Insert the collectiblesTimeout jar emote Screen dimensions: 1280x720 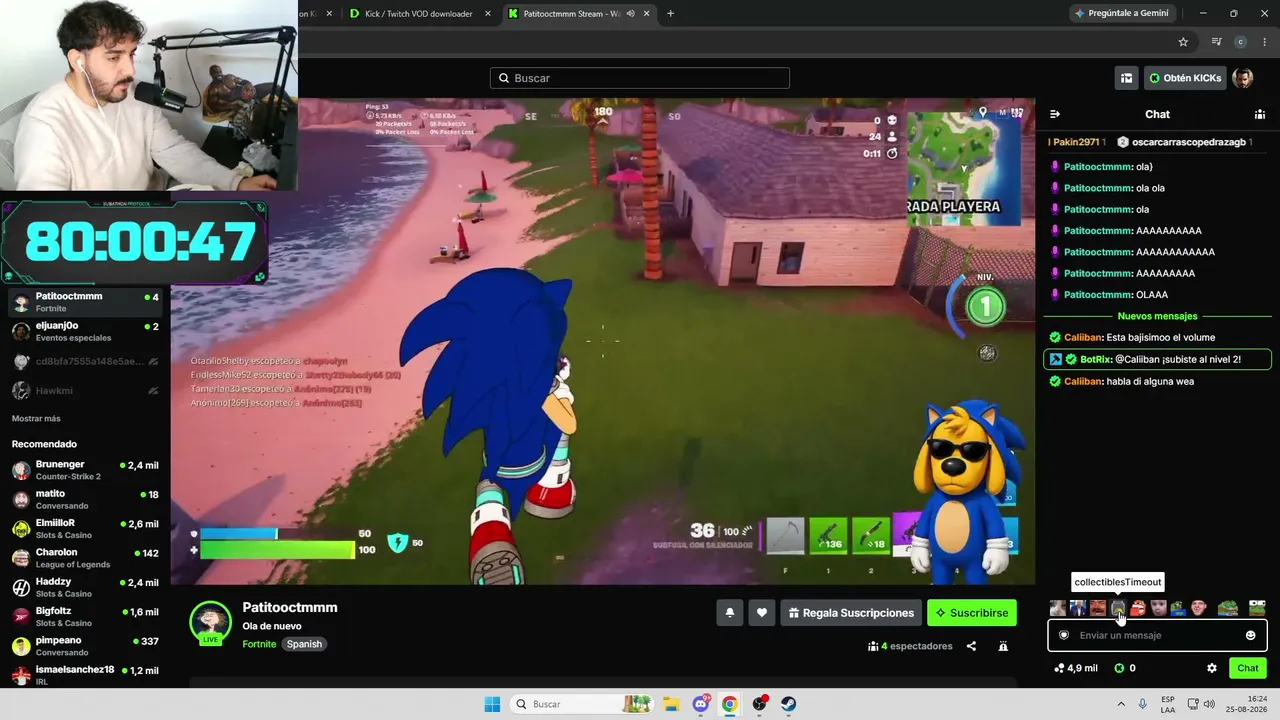pos(1118,608)
